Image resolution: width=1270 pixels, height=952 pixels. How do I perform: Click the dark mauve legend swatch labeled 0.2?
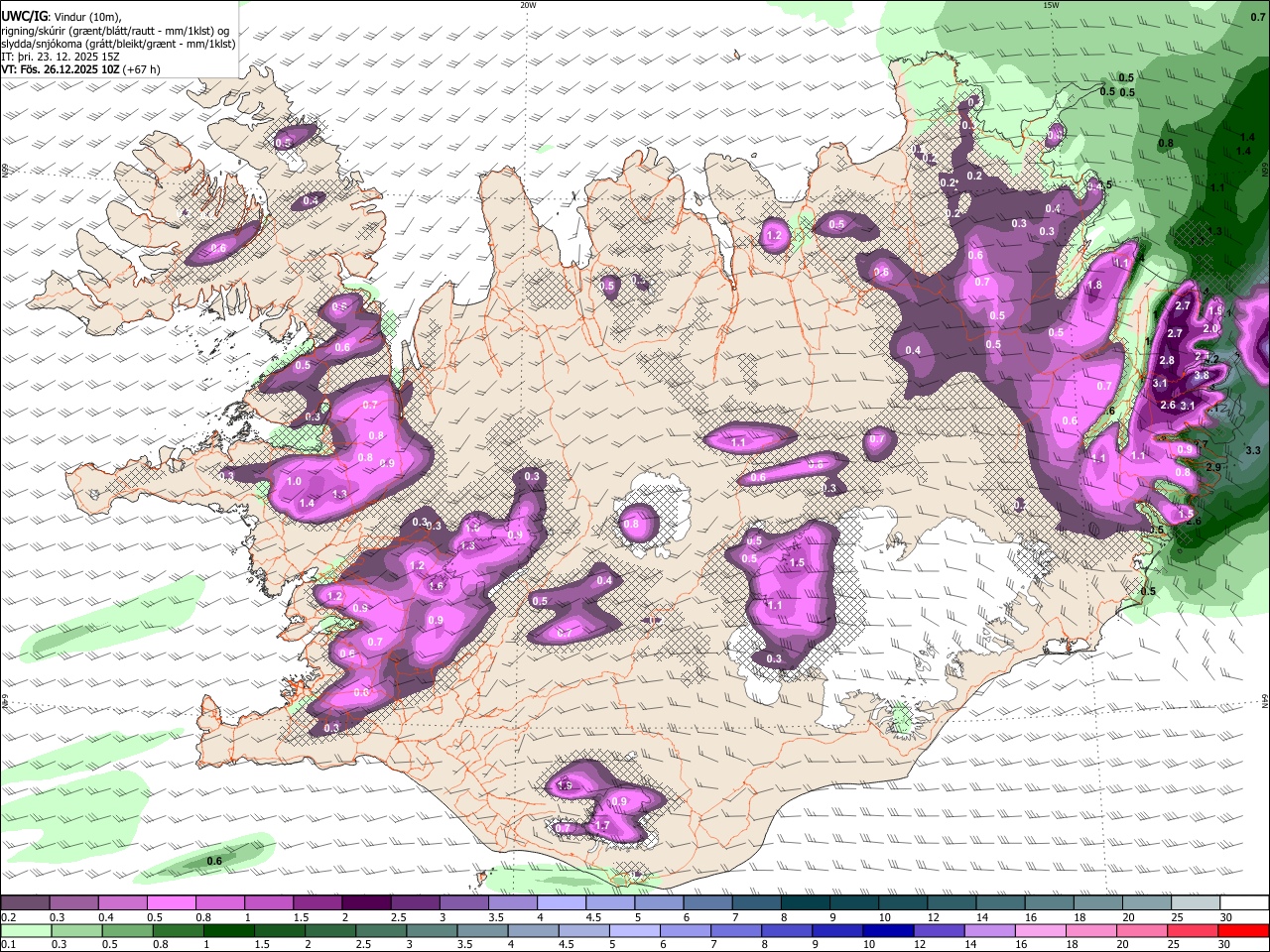24,903
